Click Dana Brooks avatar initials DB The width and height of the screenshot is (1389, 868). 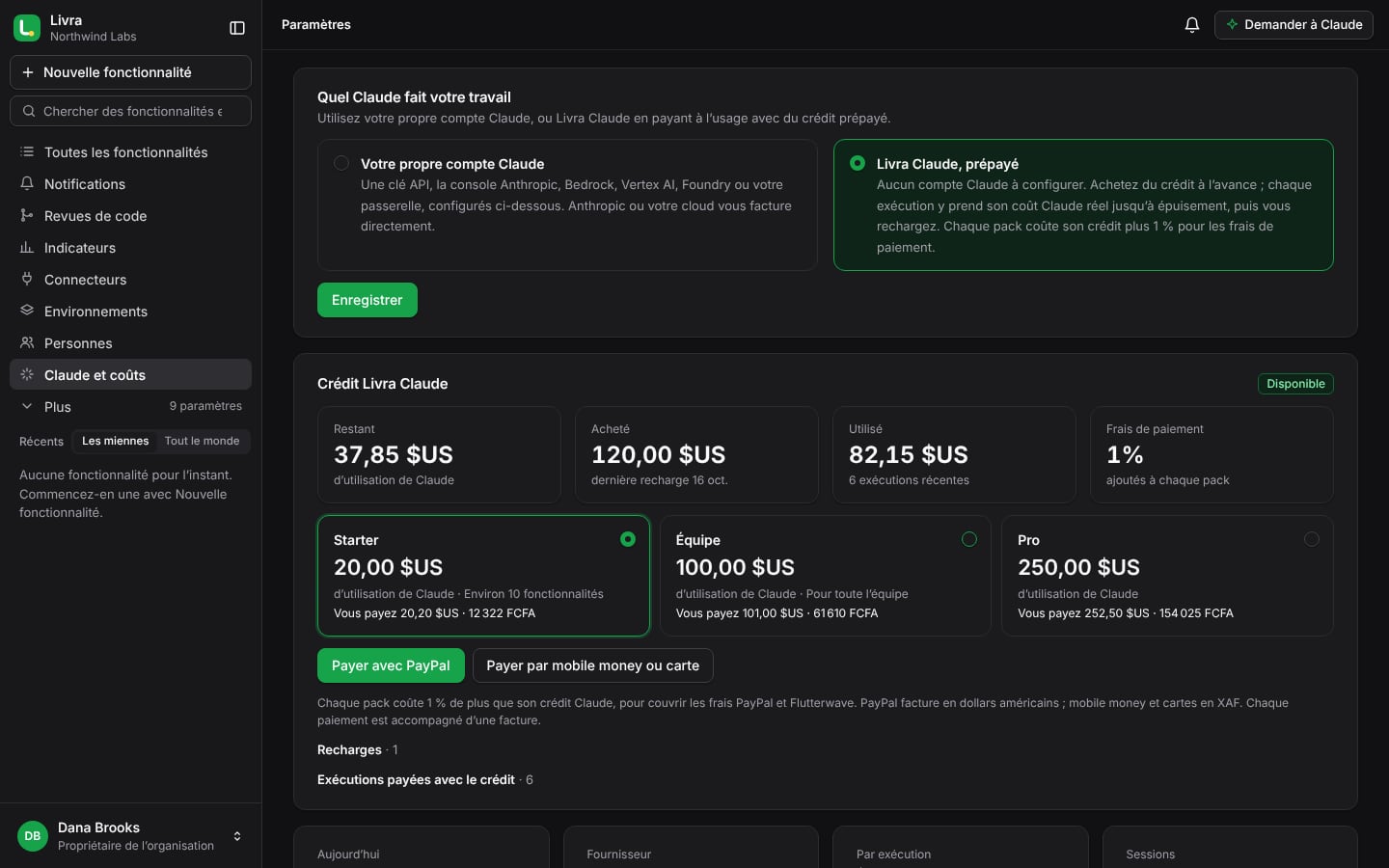pos(33,836)
